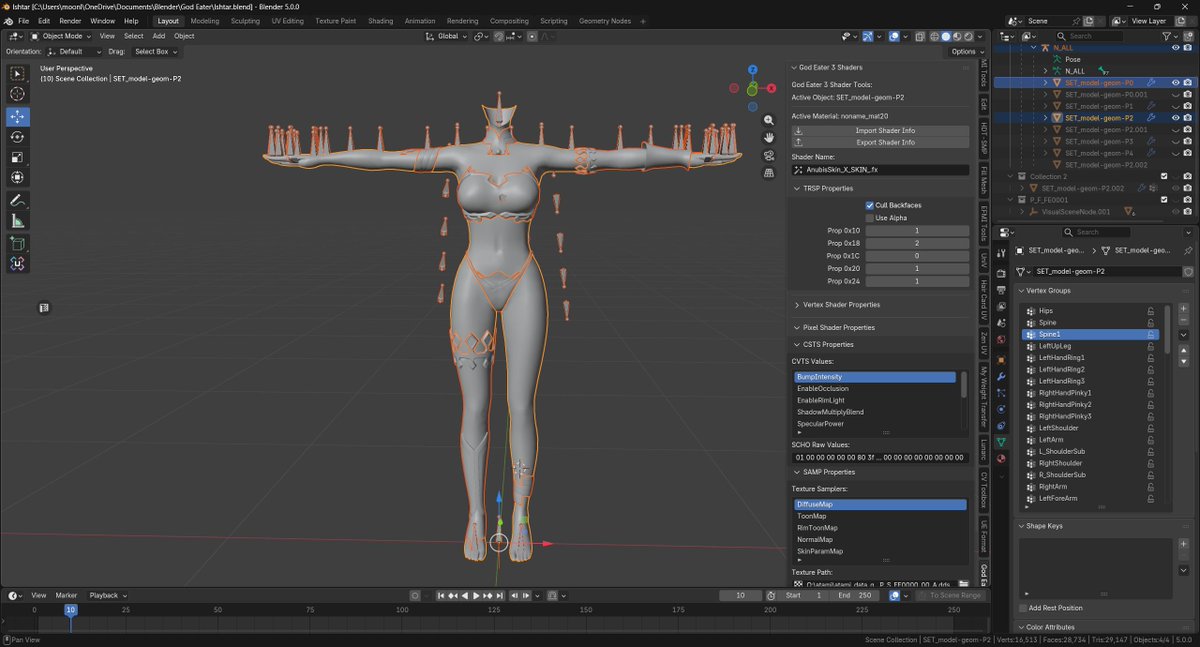Select the Cursor tool

tap(18, 94)
